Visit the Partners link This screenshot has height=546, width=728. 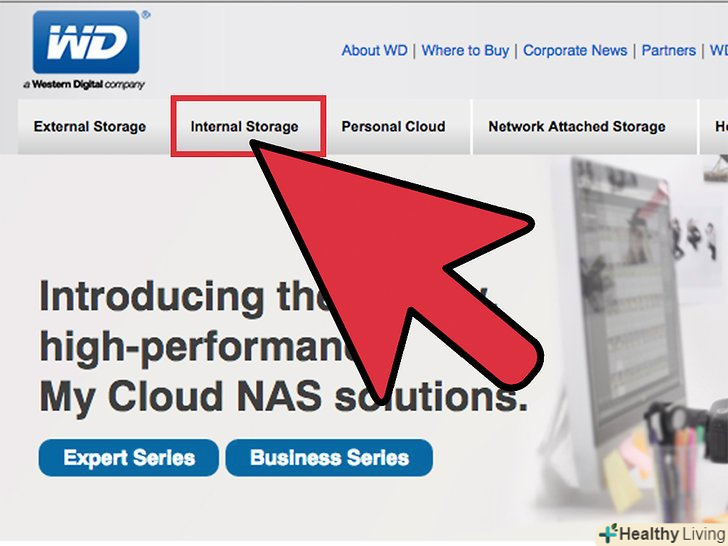click(x=669, y=50)
